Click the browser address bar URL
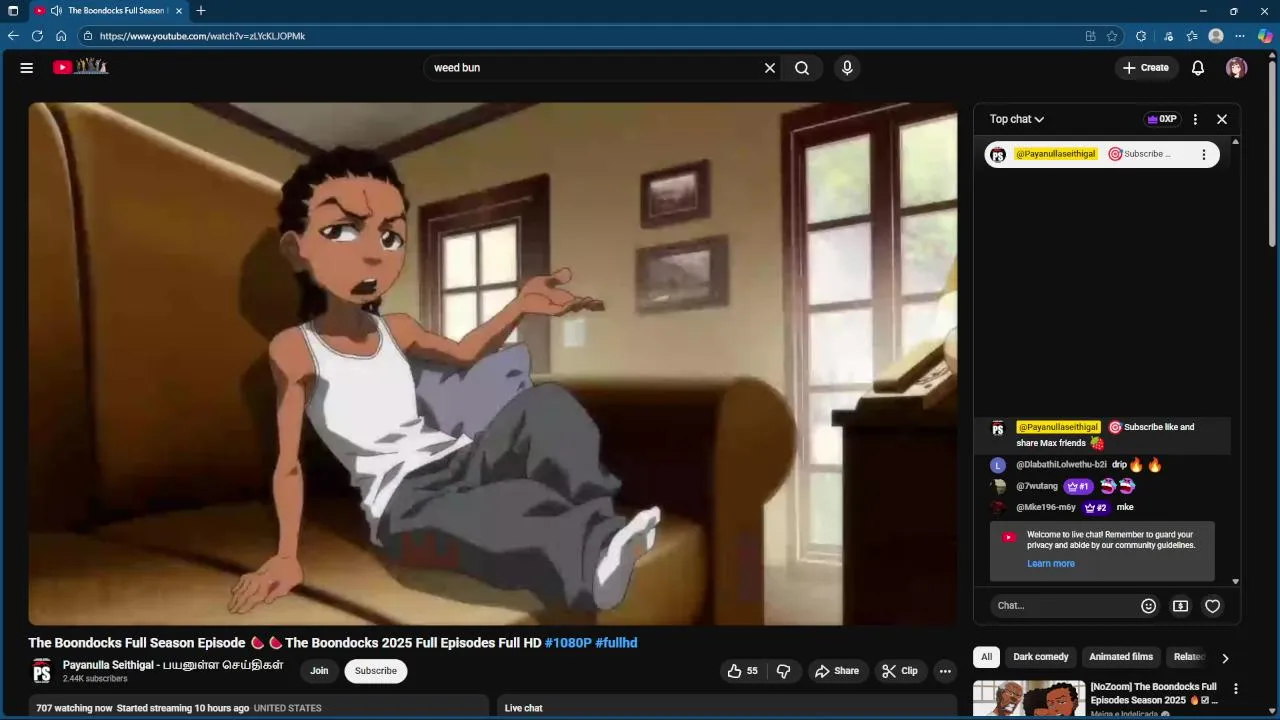The width and height of the screenshot is (1280, 720). tap(202, 36)
